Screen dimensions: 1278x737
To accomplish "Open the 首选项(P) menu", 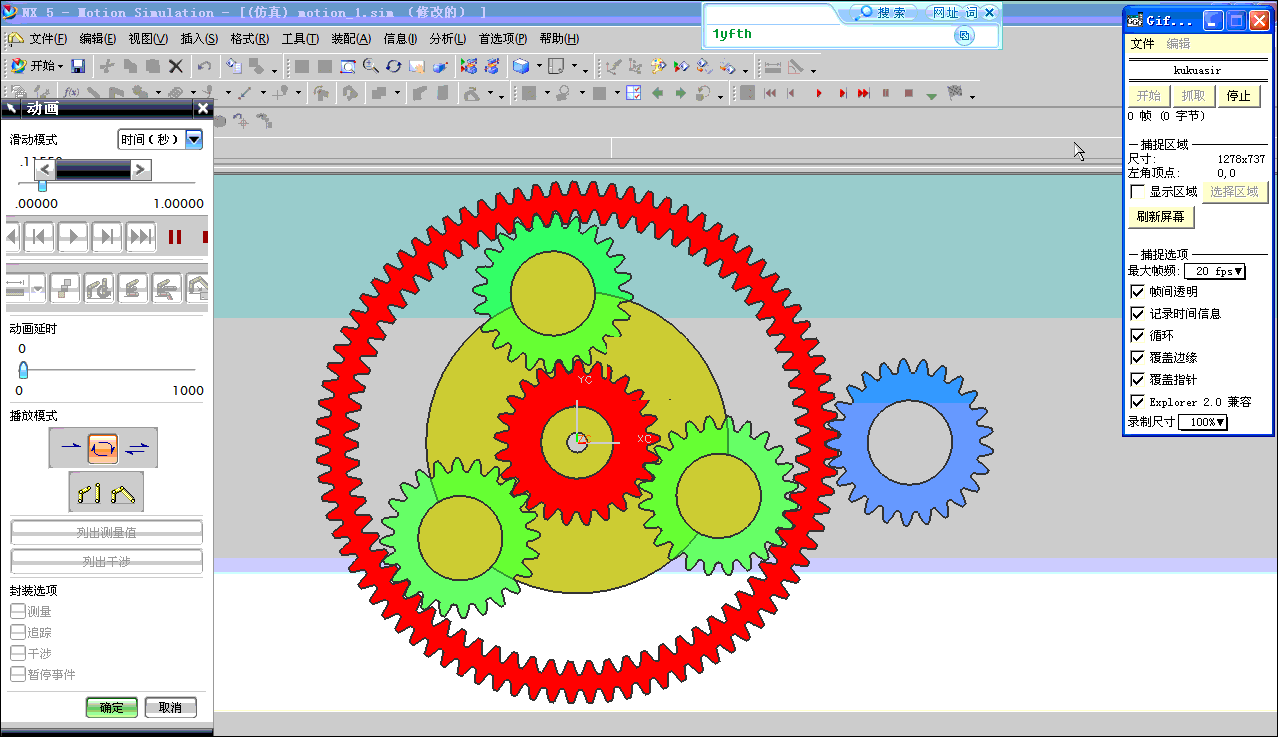I will (502, 39).
